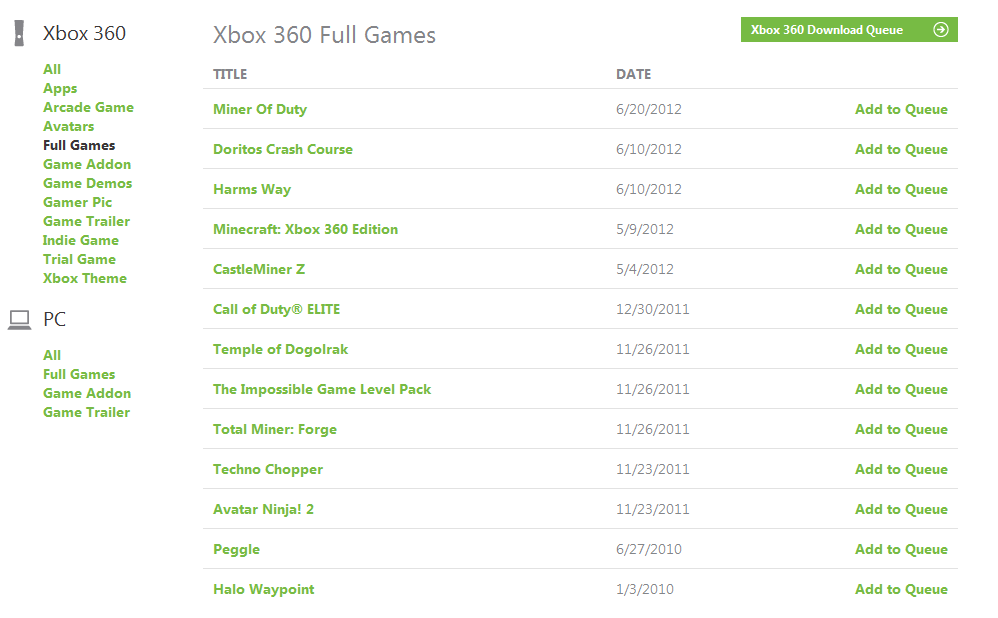This screenshot has width=998, height=618.
Task: Open the Miner Of Duty title link
Action: [x=260, y=109]
